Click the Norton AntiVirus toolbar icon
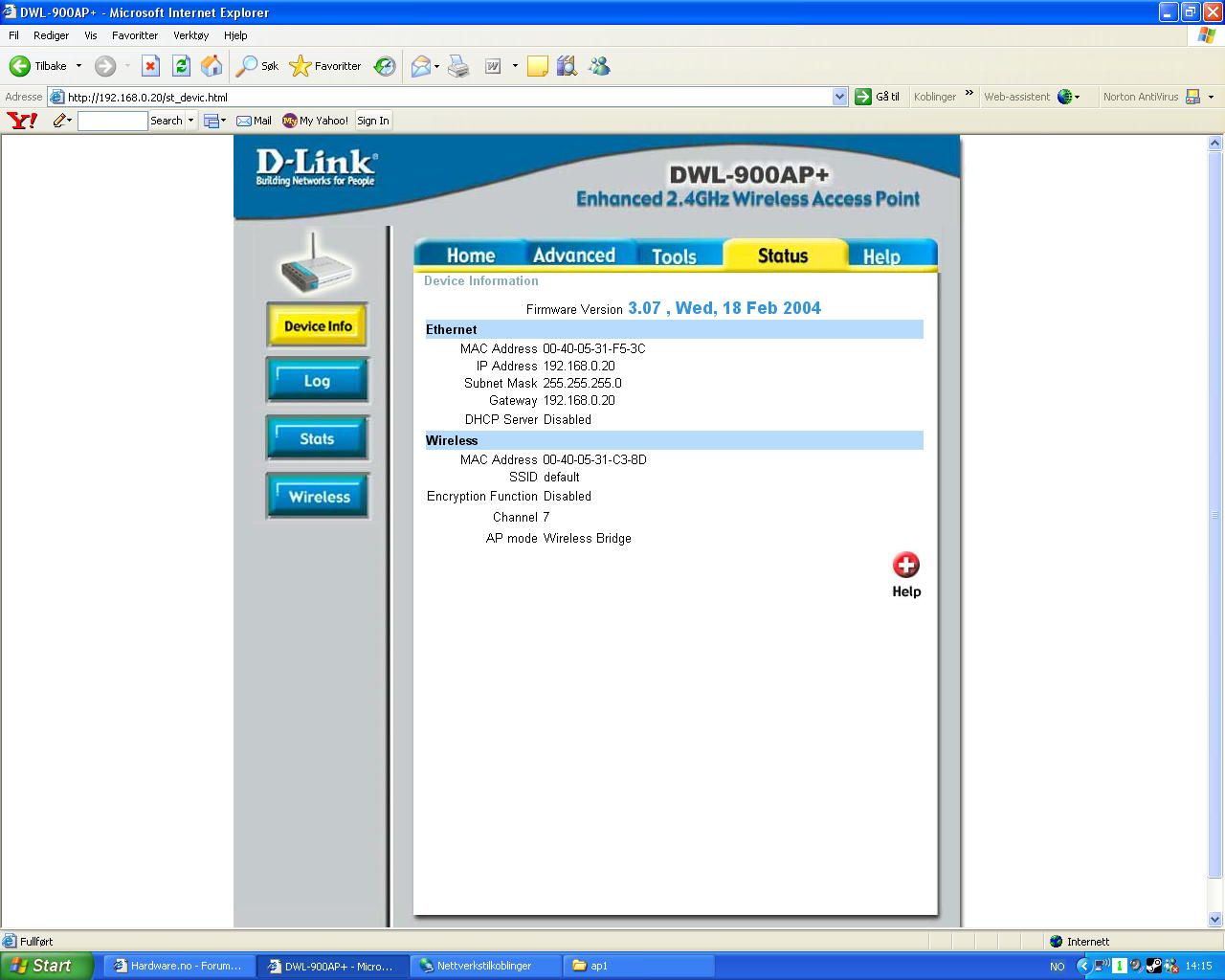Viewport: 1225px width, 980px height. click(x=1192, y=97)
